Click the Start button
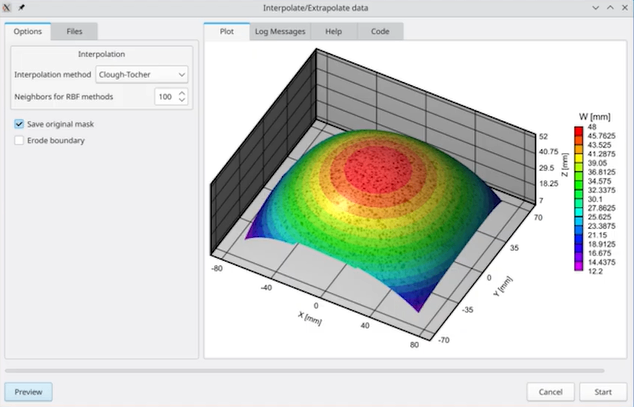The width and height of the screenshot is (634, 407). tap(603, 391)
